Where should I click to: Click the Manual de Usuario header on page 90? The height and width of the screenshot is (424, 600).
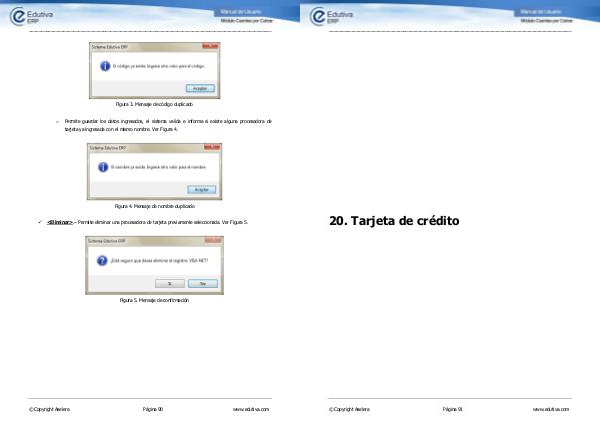point(244,11)
